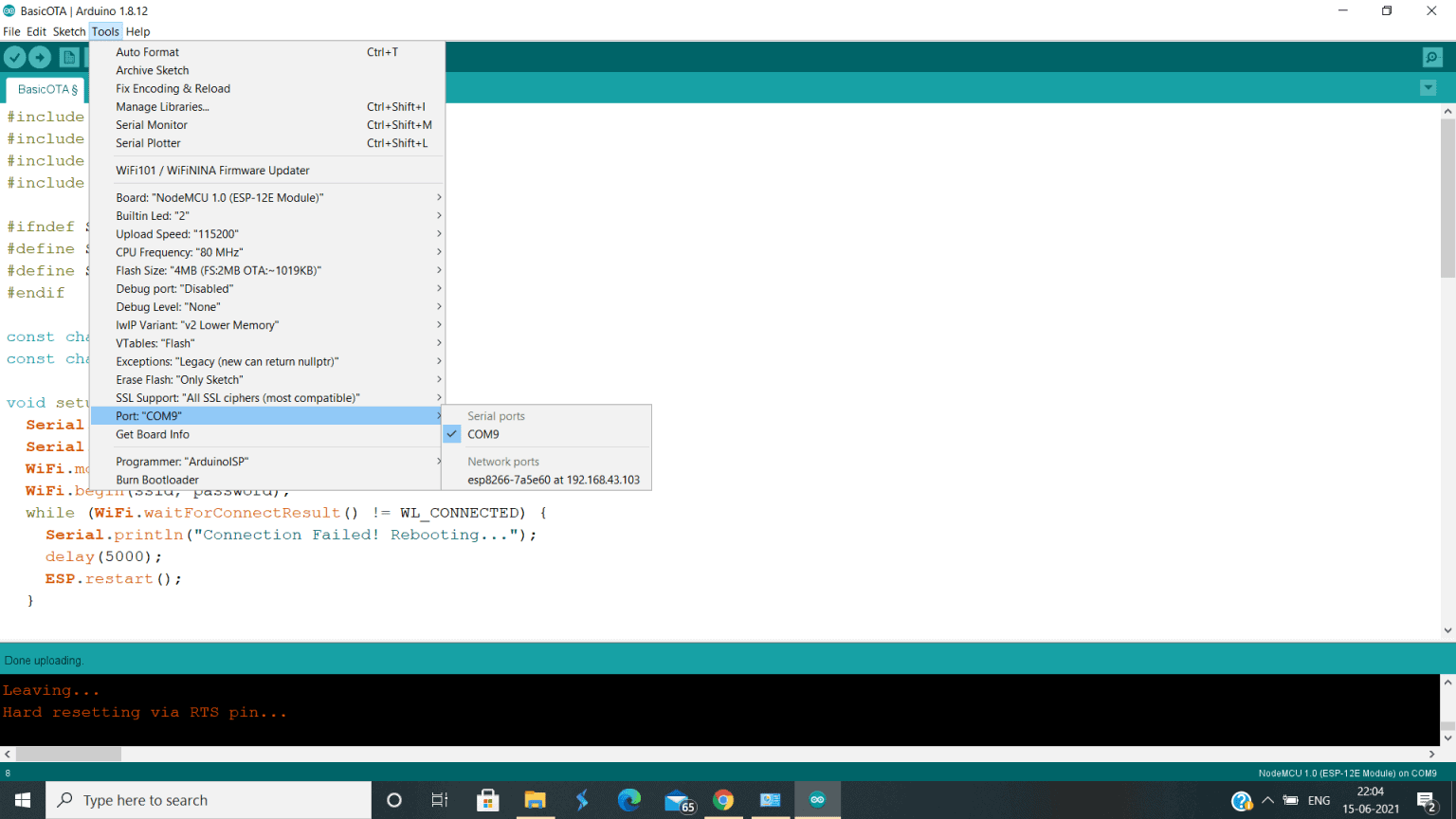Expand the VTables Flash submenu

tap(266, 343)
